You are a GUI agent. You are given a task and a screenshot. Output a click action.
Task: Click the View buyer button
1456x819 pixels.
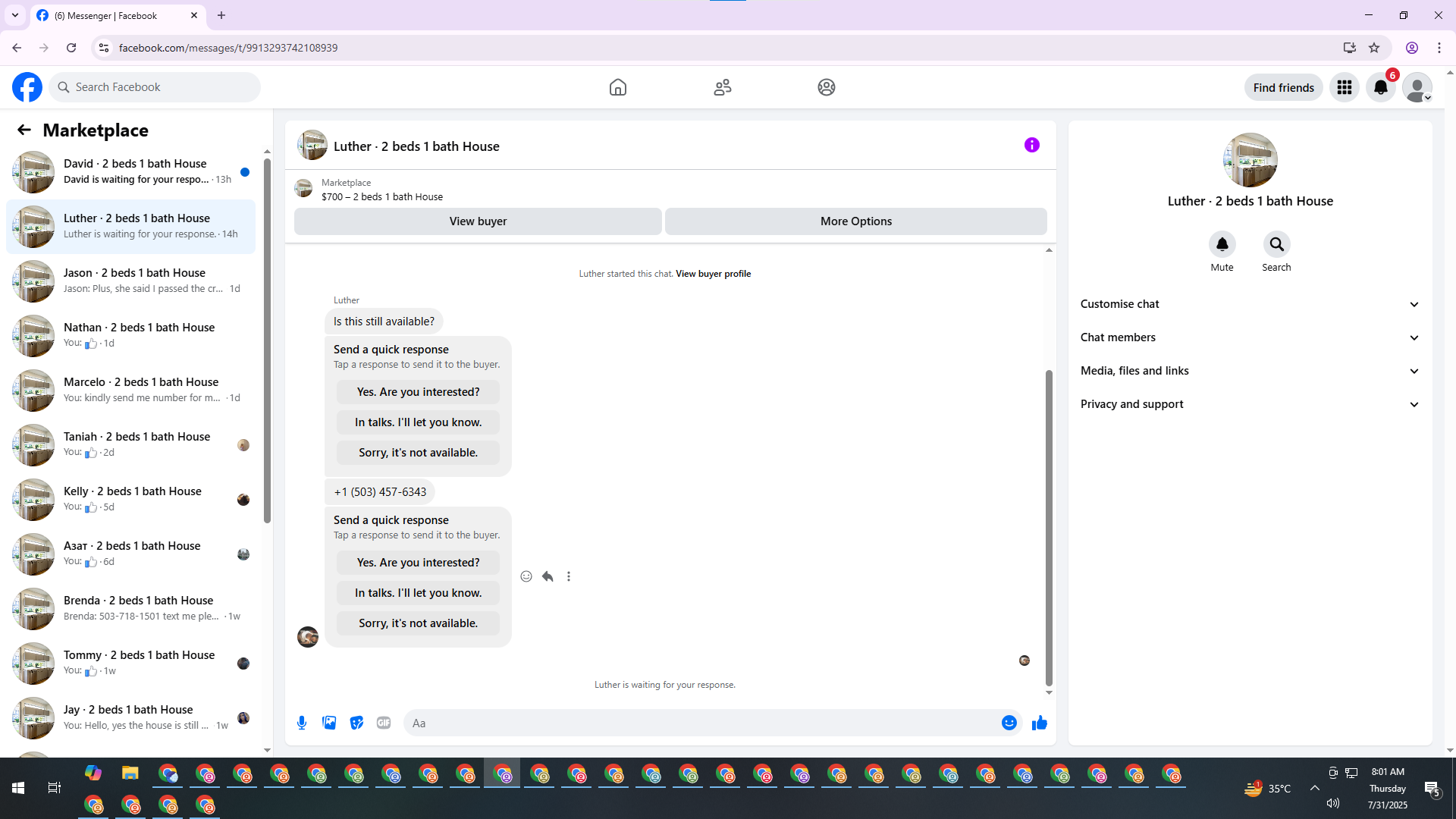478,221
